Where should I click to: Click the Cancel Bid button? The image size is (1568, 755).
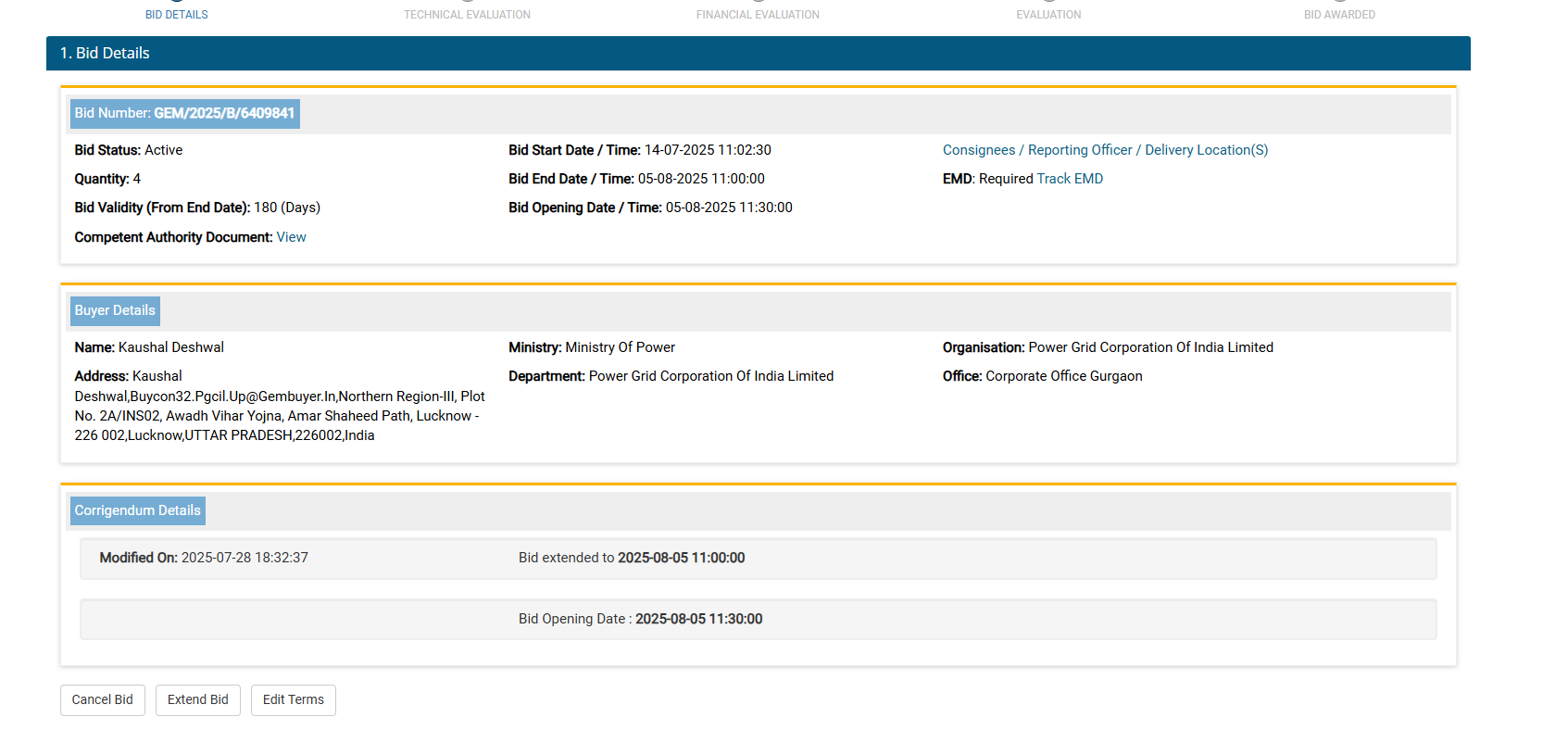(x=103, y=699)
